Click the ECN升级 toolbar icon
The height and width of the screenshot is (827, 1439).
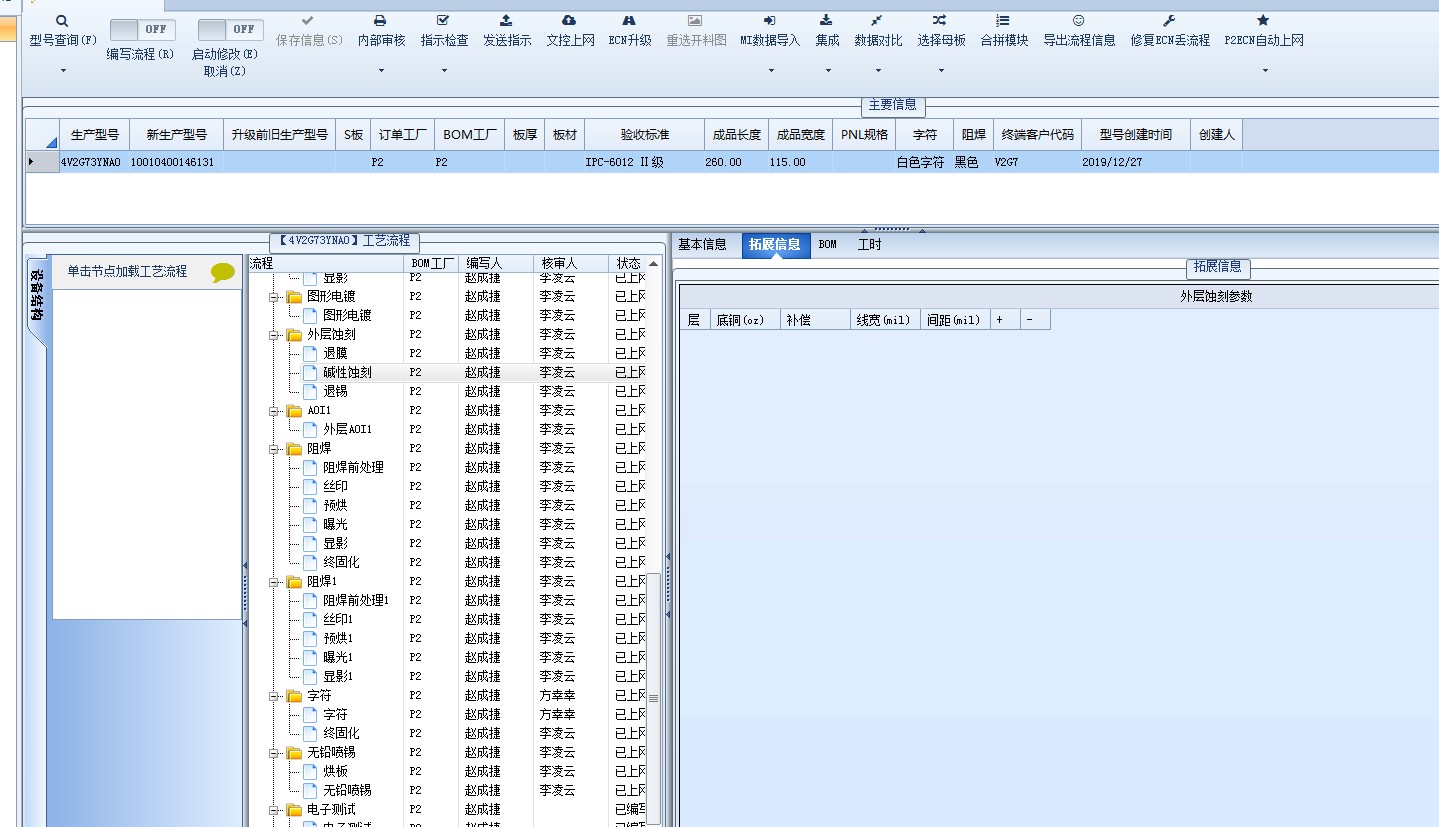point(629,20)
